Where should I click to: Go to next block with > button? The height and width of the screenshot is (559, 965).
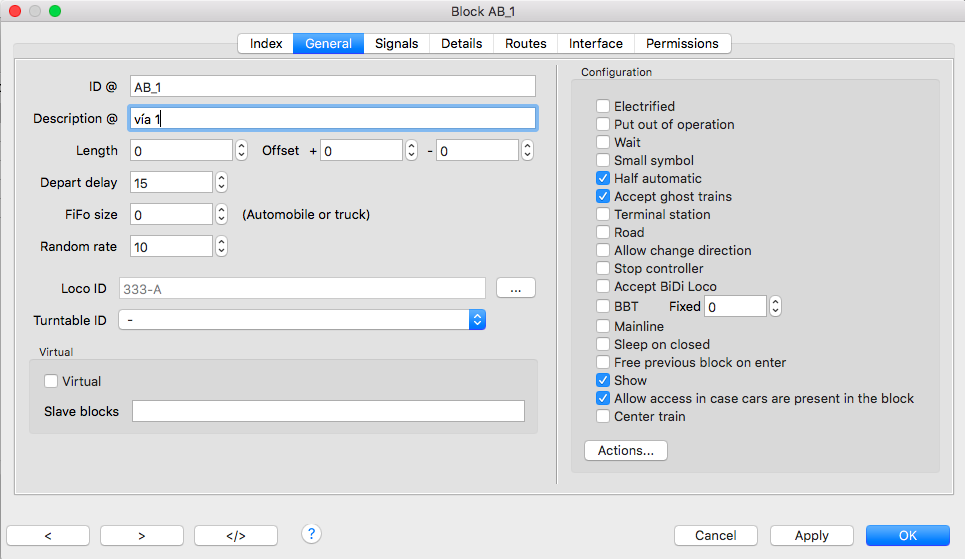tap(142, 536)
